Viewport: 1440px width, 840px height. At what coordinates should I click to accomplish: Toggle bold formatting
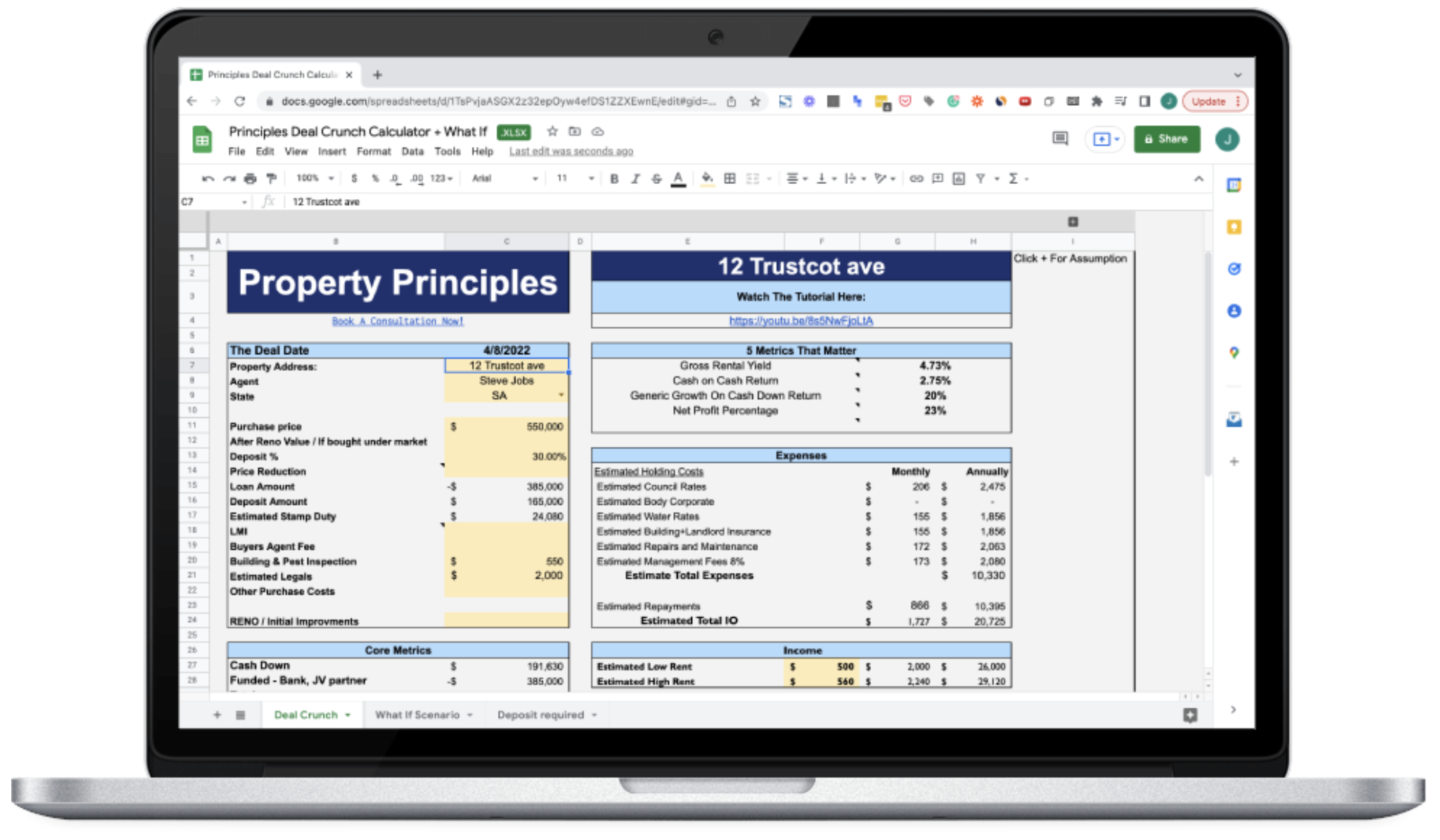613,178
